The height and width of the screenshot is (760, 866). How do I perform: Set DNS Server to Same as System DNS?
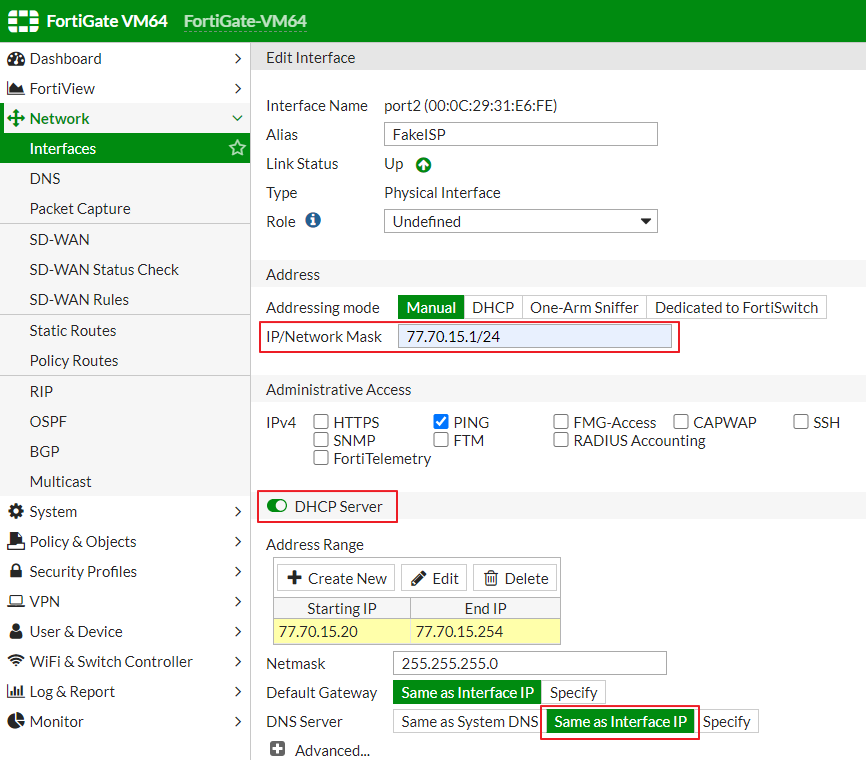469,721
